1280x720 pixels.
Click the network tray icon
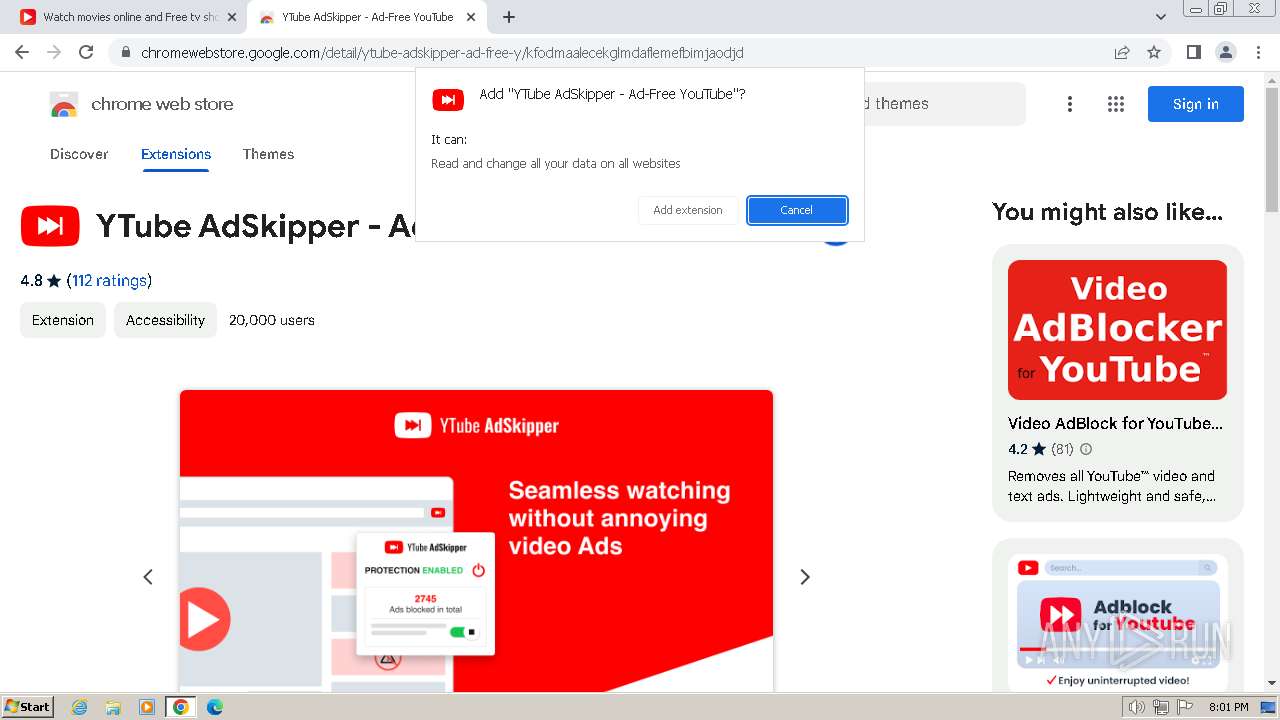coord(1160,707)
